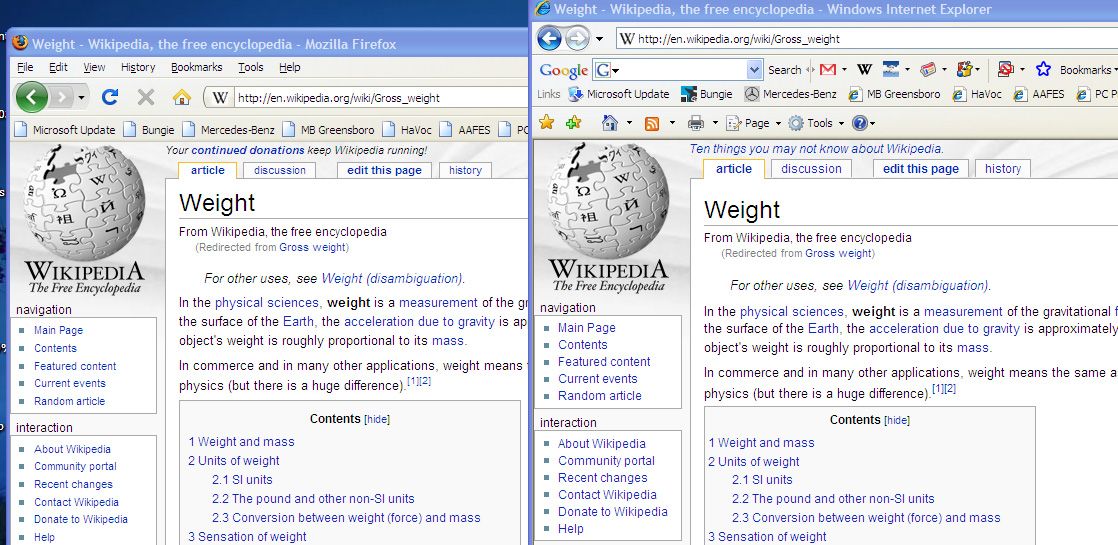Click the orange RSS feeds icon in IE
The height and width of the screenshot is (545, 1118).
click(x=652, y=123)
